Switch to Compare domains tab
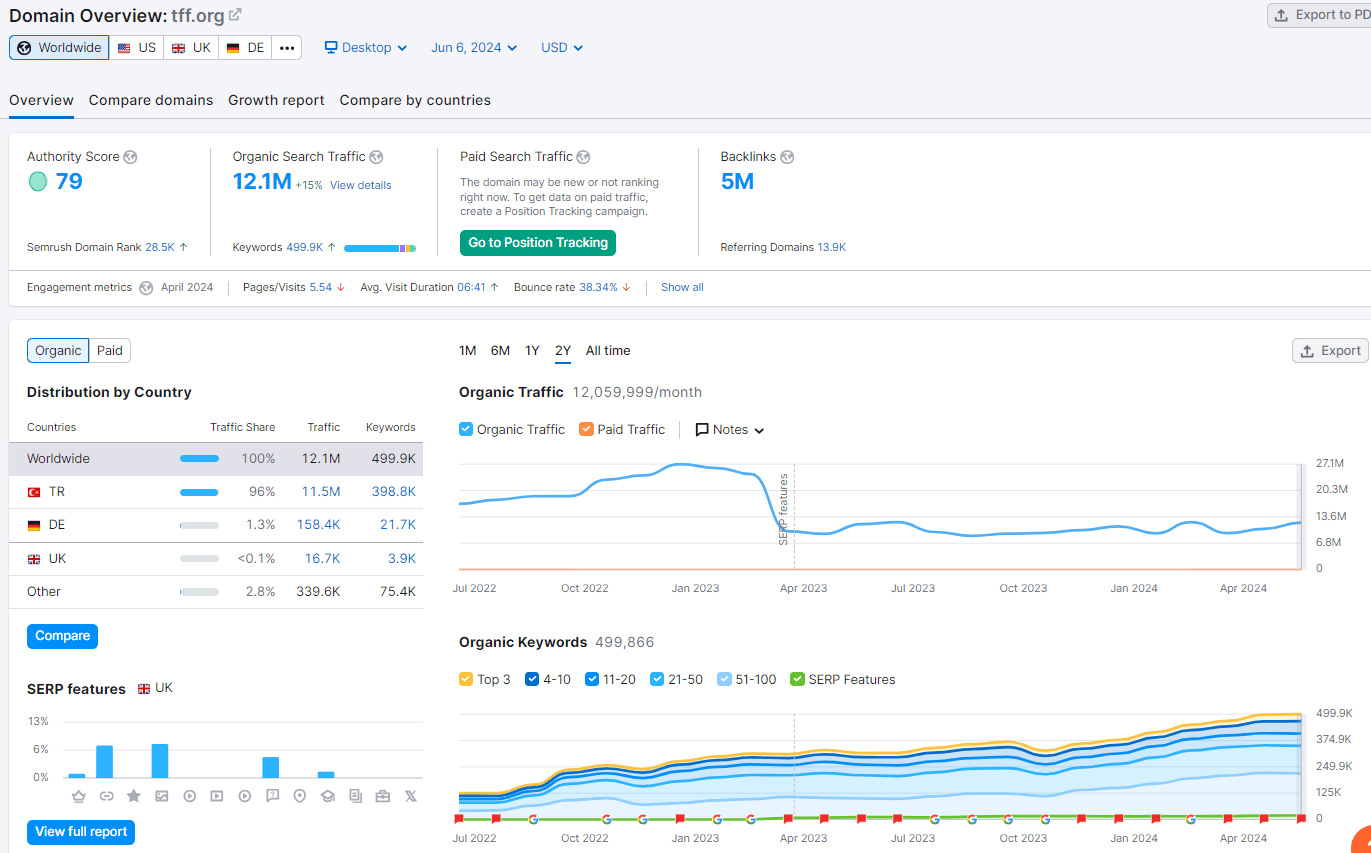The image size is (1371, 853). click(151, 100)
